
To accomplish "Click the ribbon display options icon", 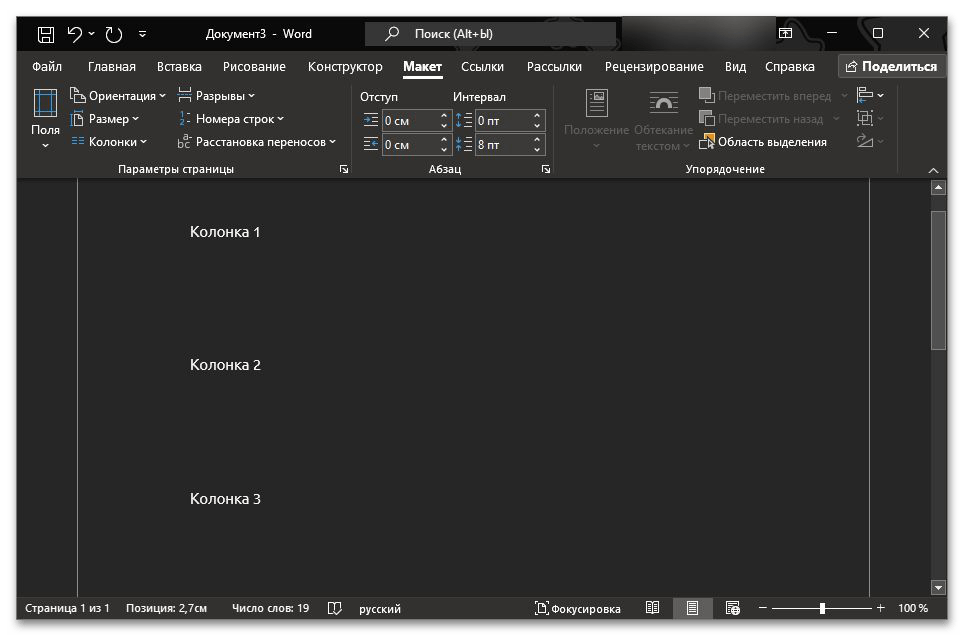I will (x=786, y=34).
